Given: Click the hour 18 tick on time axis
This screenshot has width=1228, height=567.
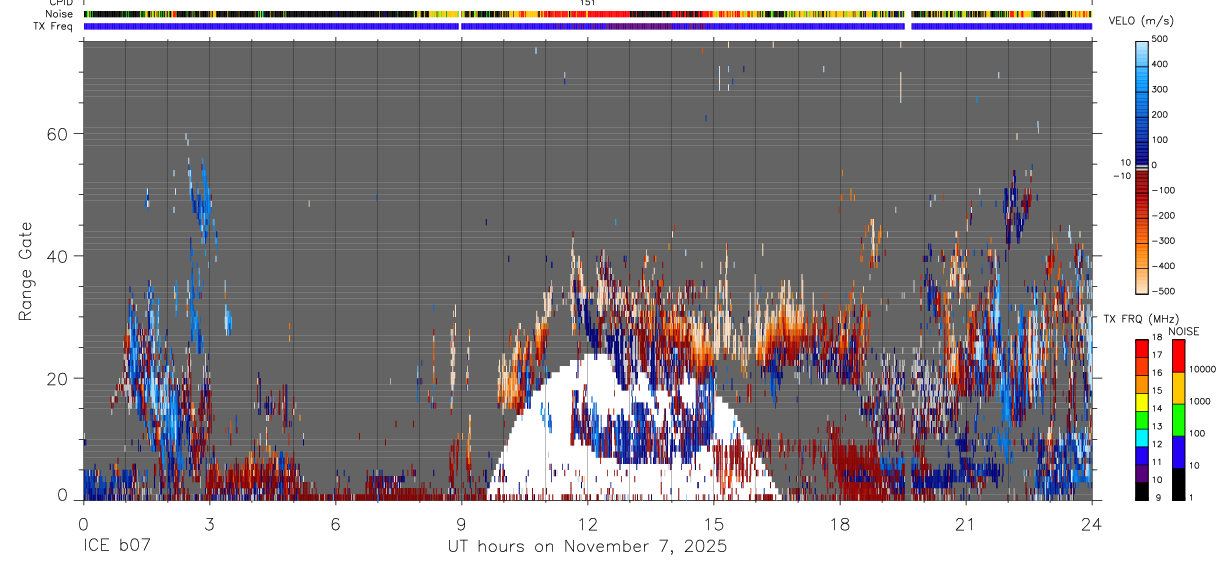Looking at the screenshot, I should click(x=840, y=523).
